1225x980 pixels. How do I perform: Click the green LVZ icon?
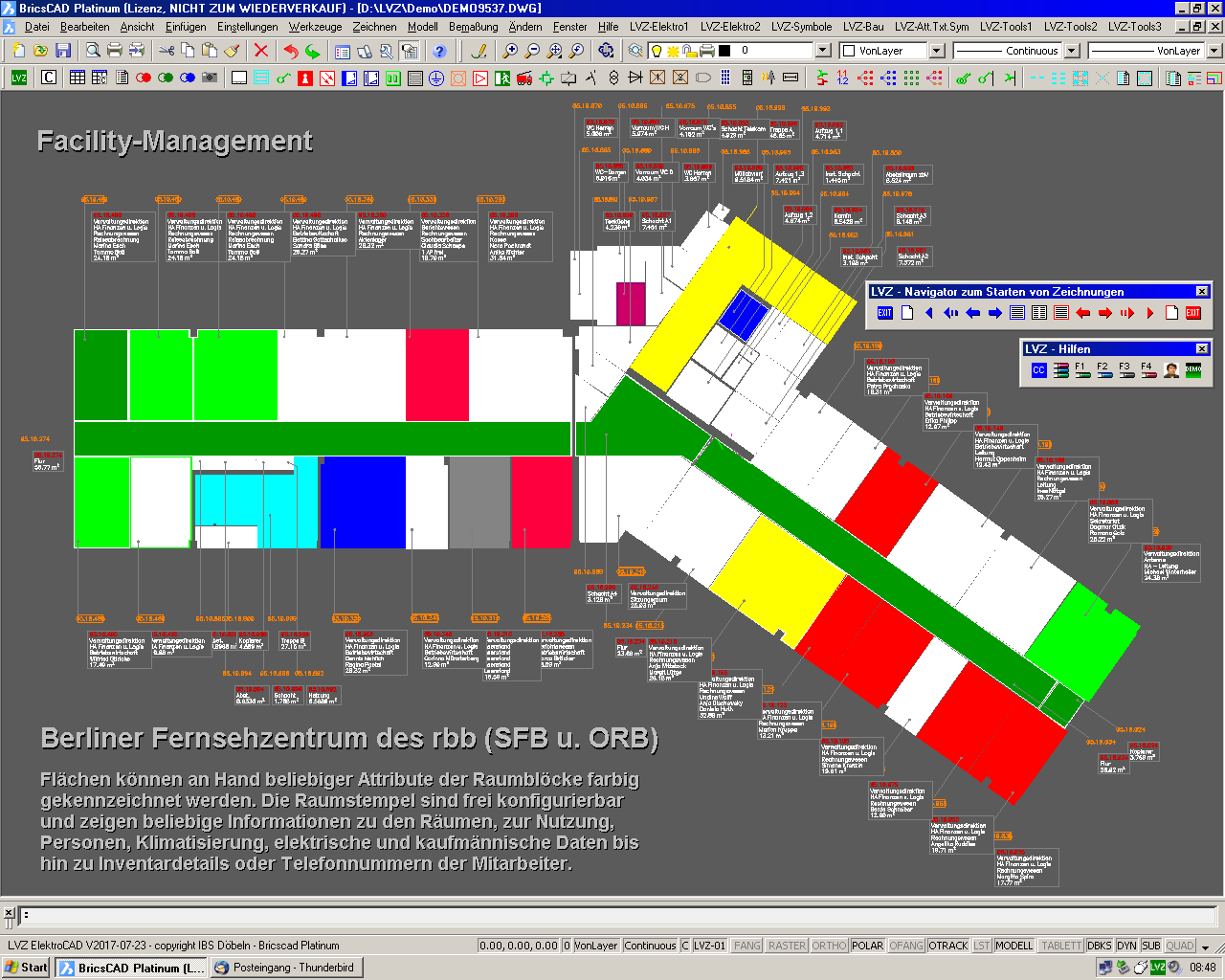point(19,78)
